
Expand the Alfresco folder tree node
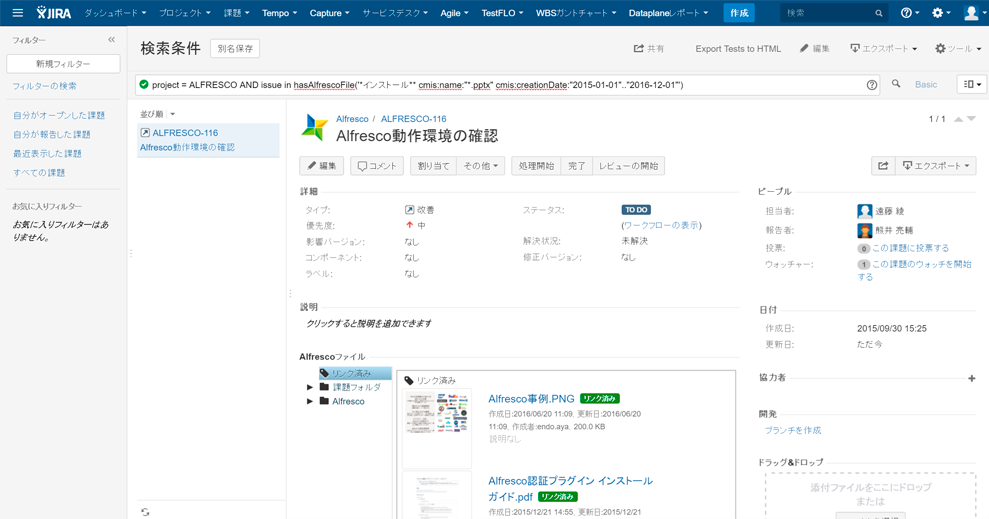click(x=310, y=401)
